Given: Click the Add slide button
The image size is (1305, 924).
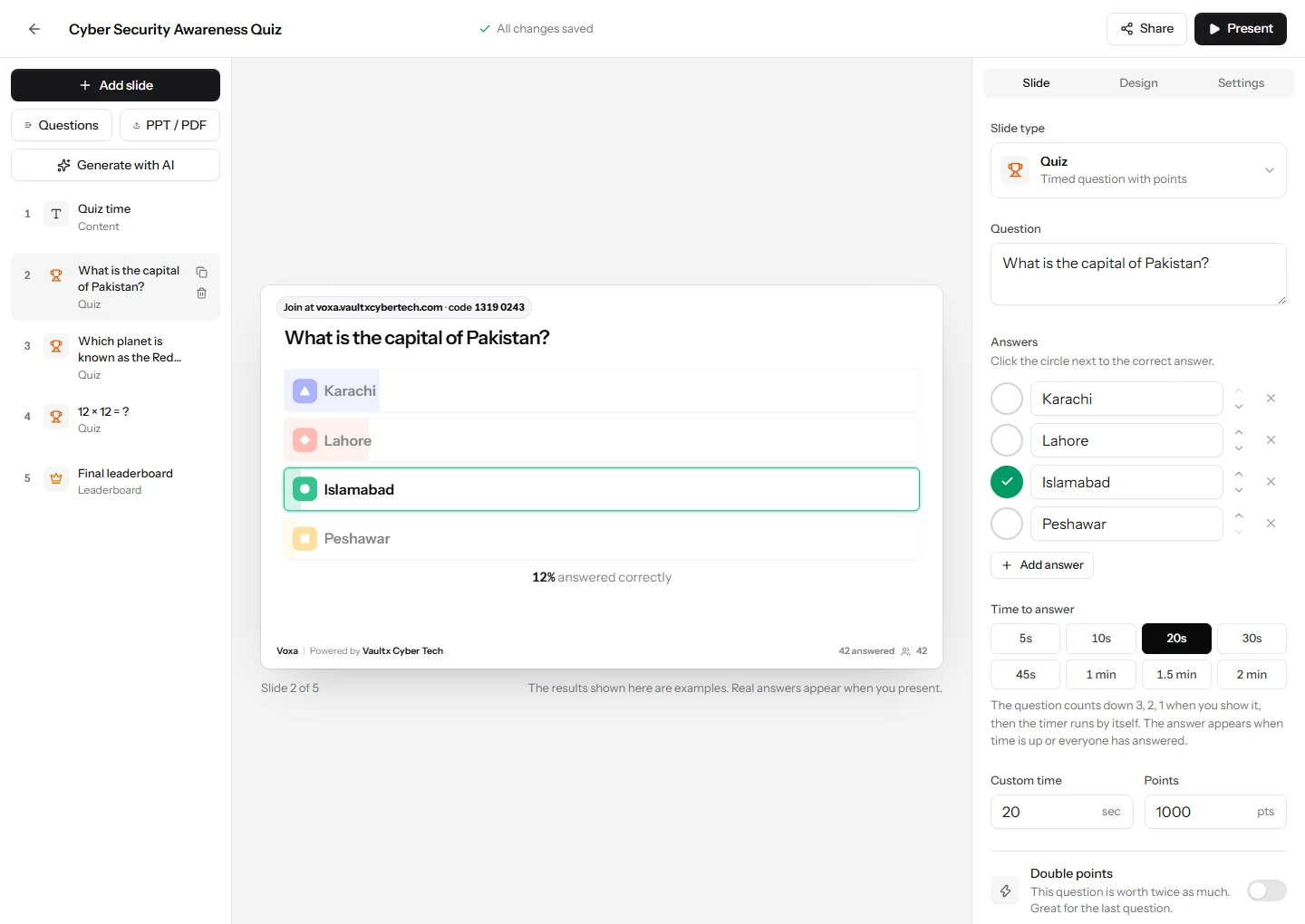Looking at the screenshot, I should point(115,85).
